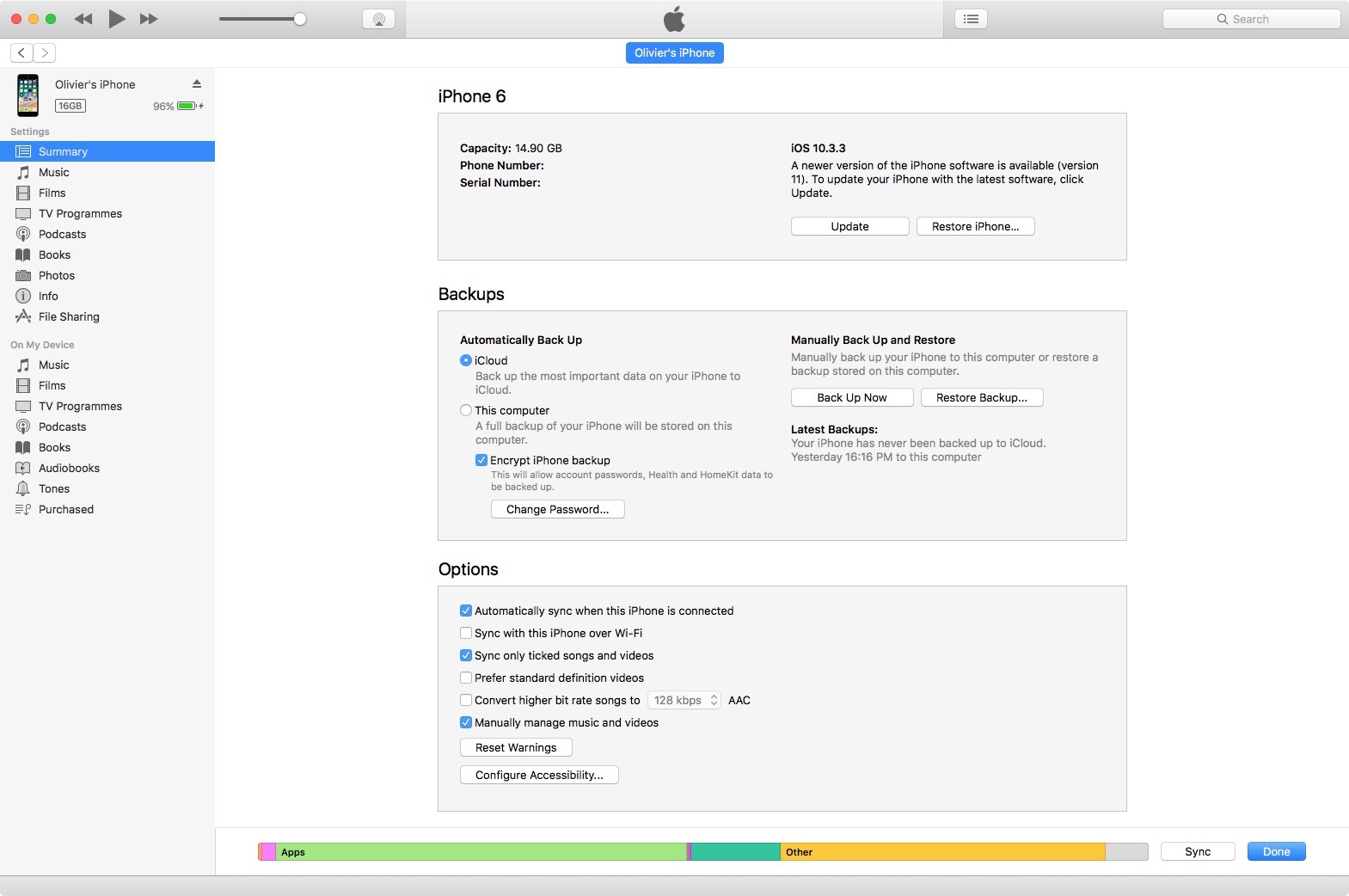Image resolution: width=1349 pixels, height=896 pixels.
Task: Click the Info circle icon
Action: (23, 296)
